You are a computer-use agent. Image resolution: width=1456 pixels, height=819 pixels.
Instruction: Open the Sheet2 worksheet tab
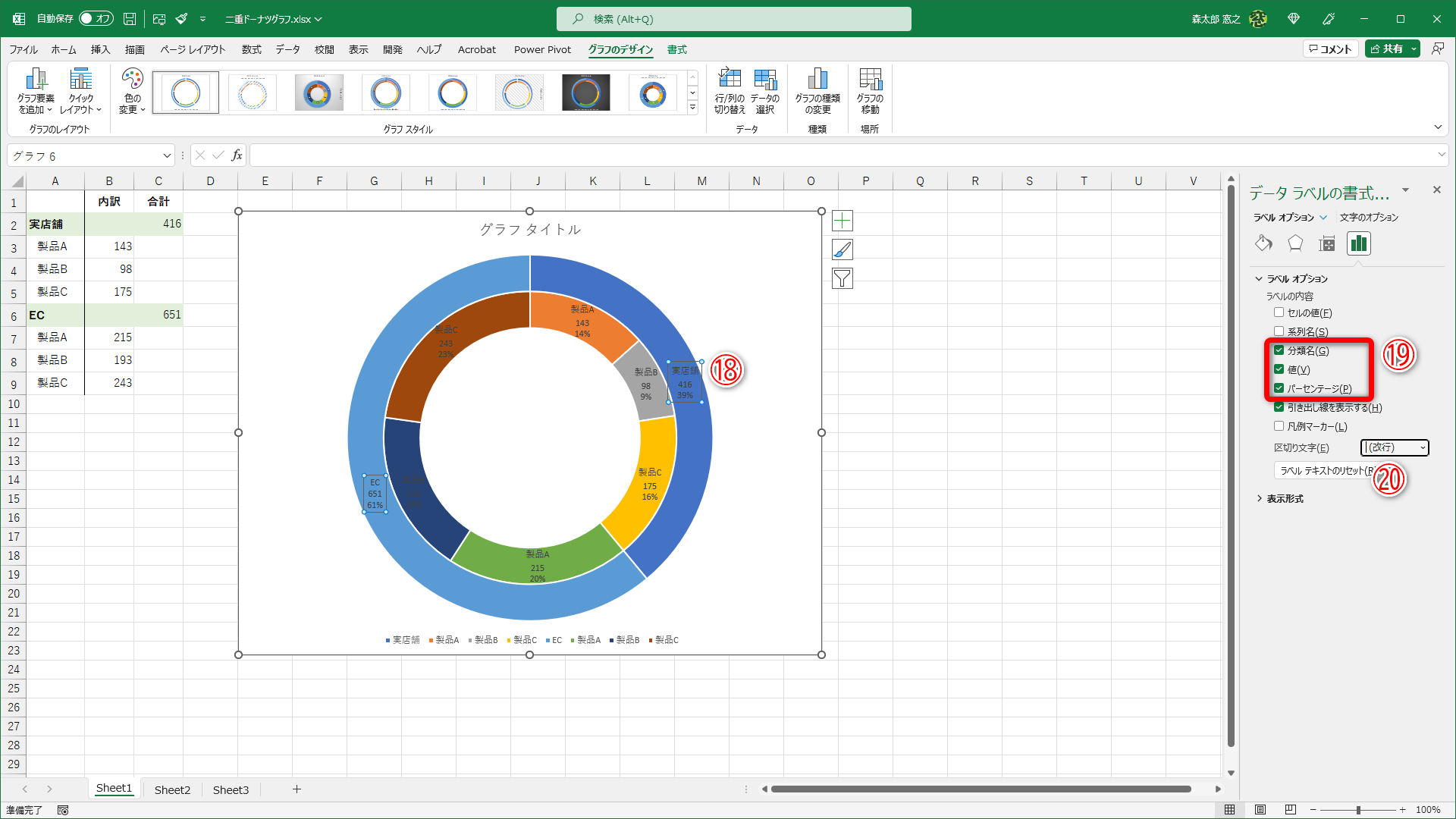[x=172, y=789]
